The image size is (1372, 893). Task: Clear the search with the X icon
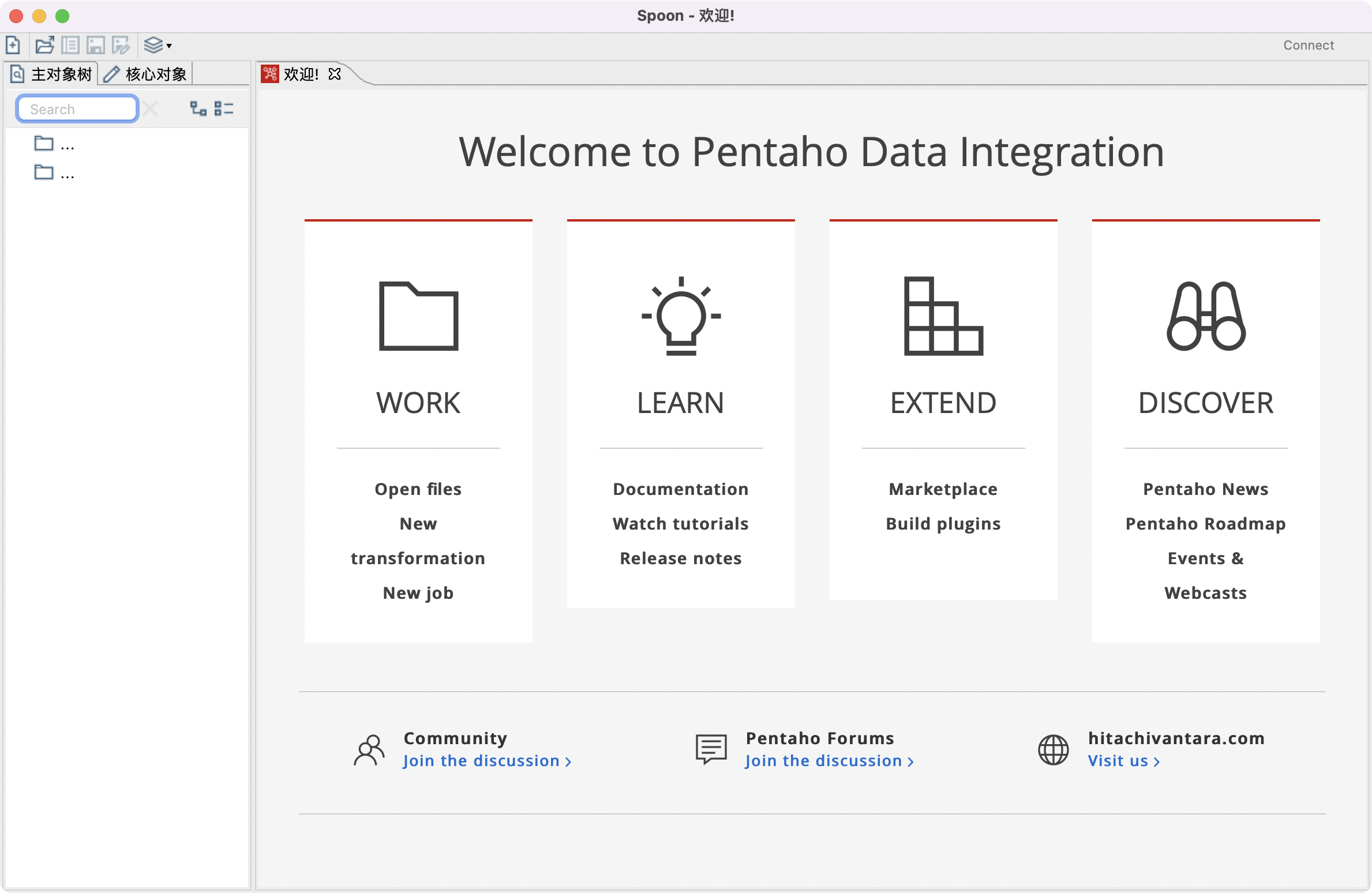point(151,108)
